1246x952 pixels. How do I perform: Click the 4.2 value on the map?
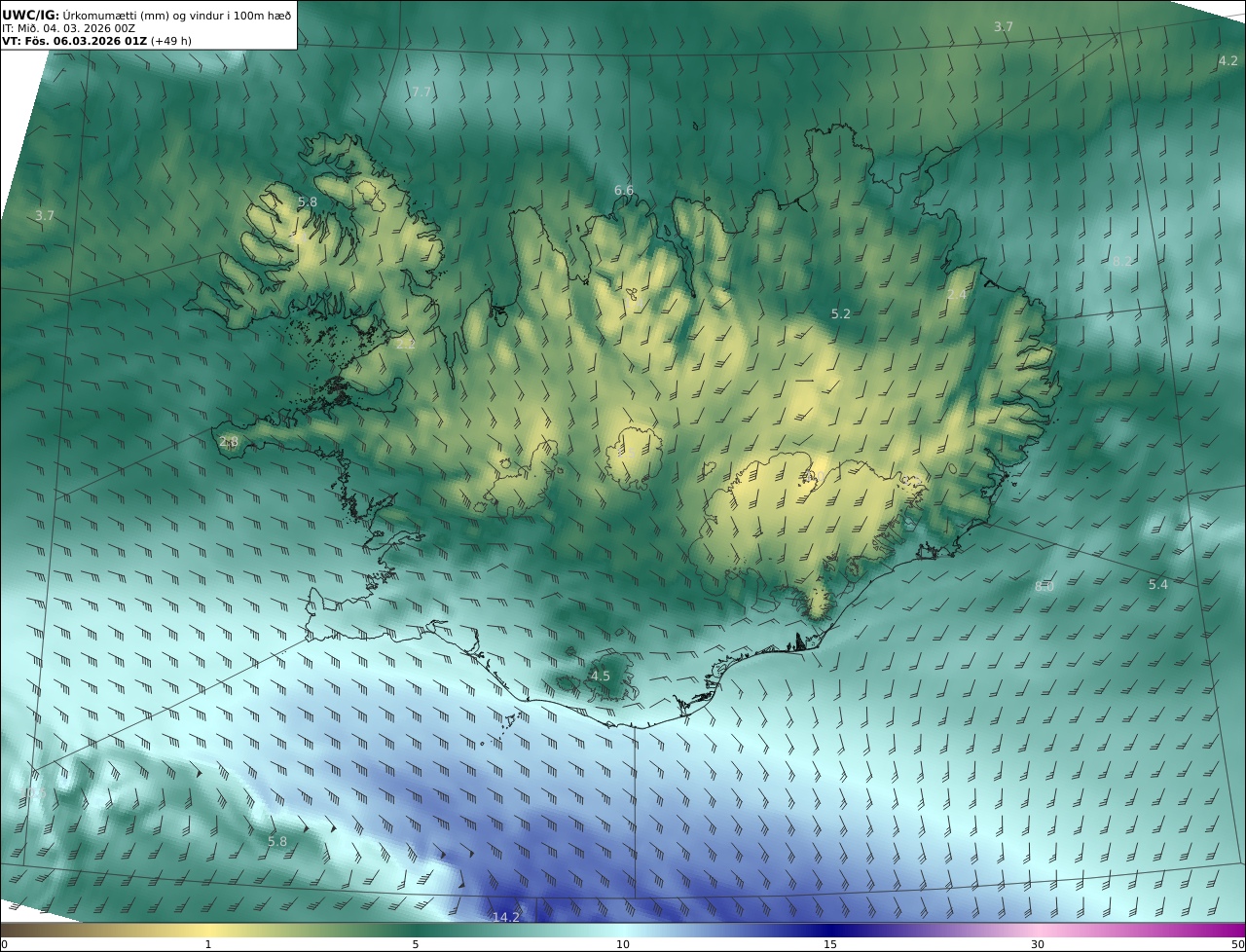pyautogui.click(x=1228, y=60)
